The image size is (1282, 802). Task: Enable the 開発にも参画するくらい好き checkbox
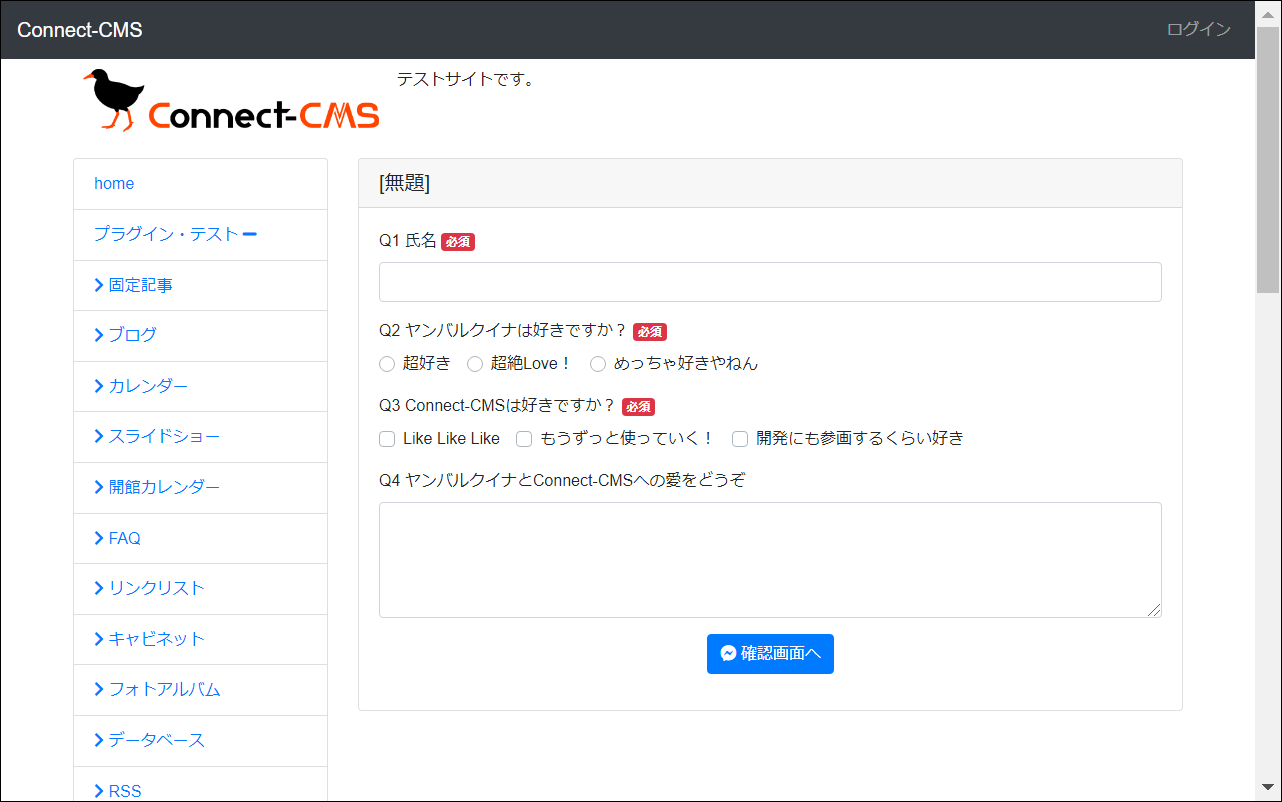tap(740, 439)
